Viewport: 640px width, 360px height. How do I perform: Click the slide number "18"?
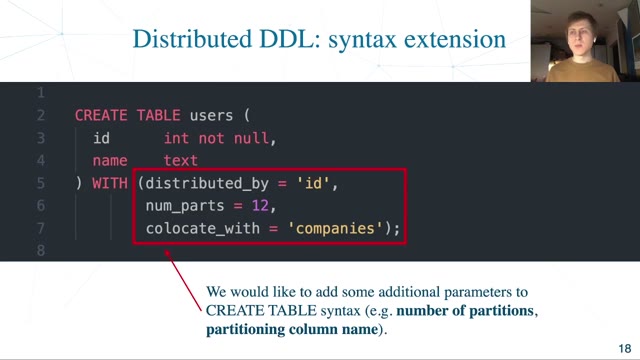(625, 349)
